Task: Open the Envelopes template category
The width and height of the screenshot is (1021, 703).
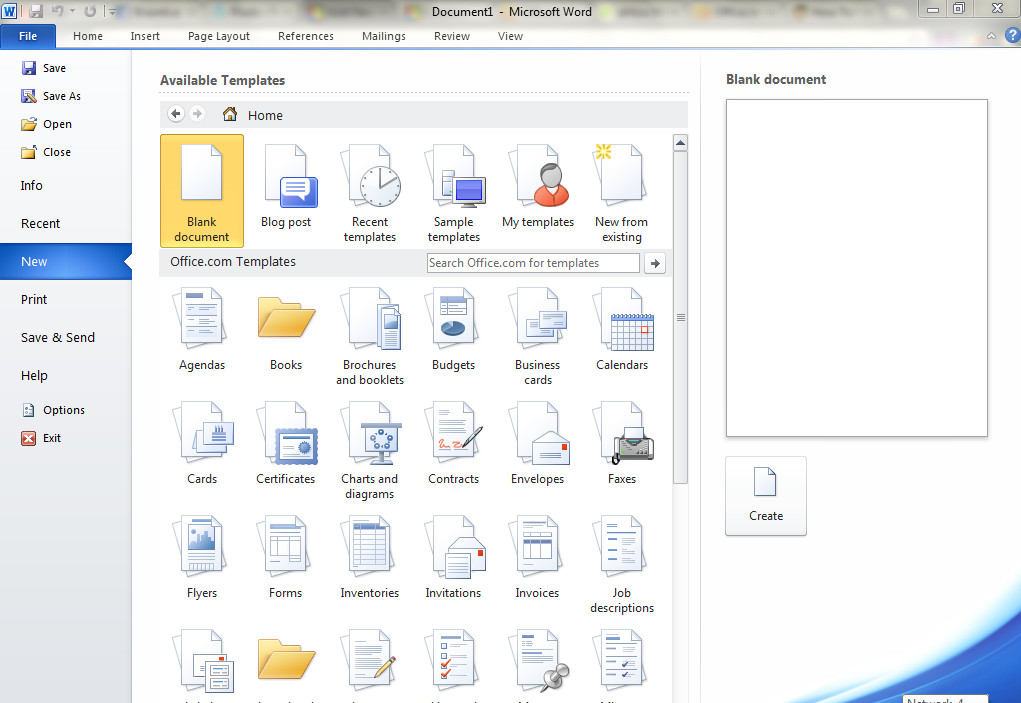Action: coord(538,435)
